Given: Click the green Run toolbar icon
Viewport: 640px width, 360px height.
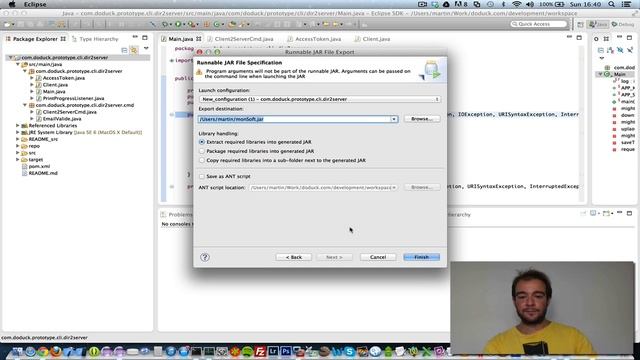Looking at the screenshot, I should tap(178, 24).
